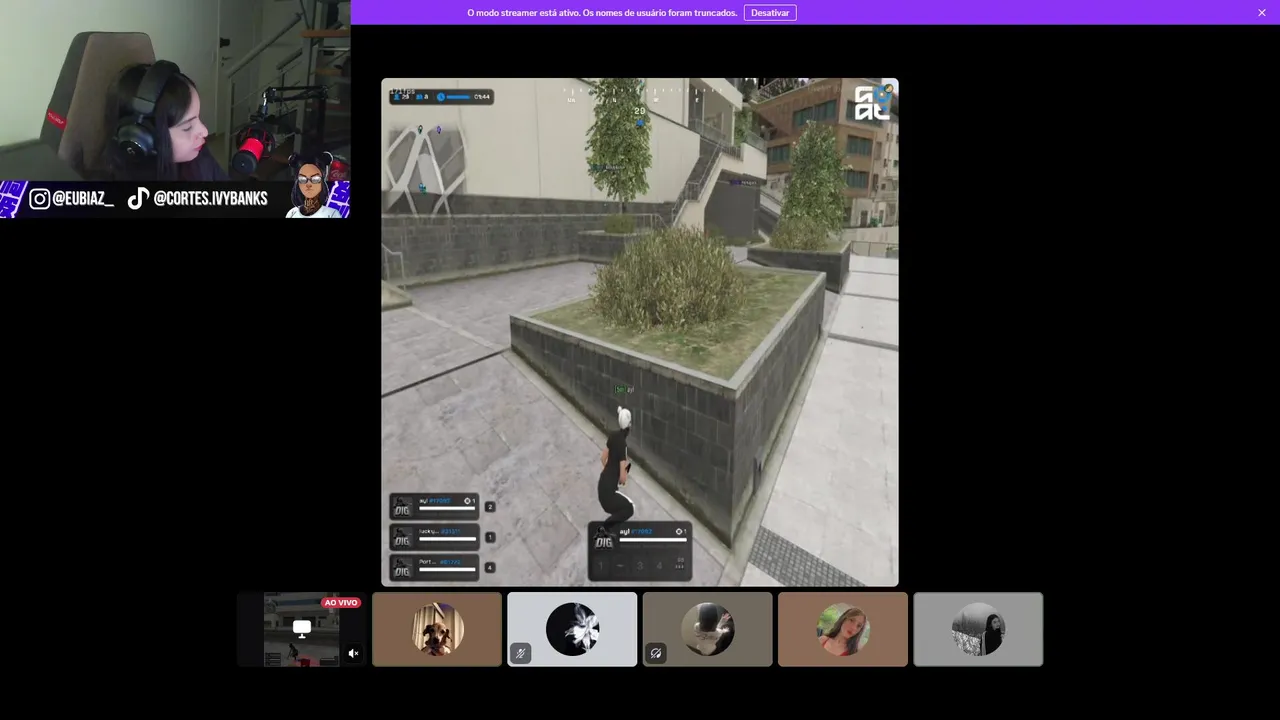1280x720 pixels.
Task: Click the player card above weapon slots
Action: tap(640, 536)
